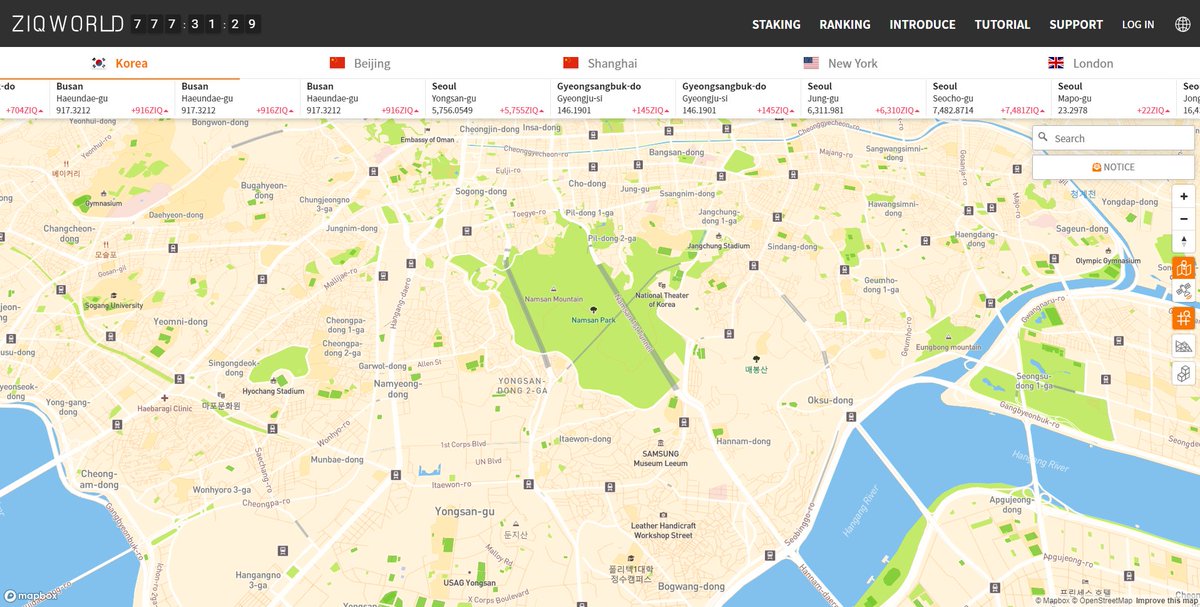Open the RANKING page
The height and width of the screenshot is (607, 1200).
tap(845, 24)
